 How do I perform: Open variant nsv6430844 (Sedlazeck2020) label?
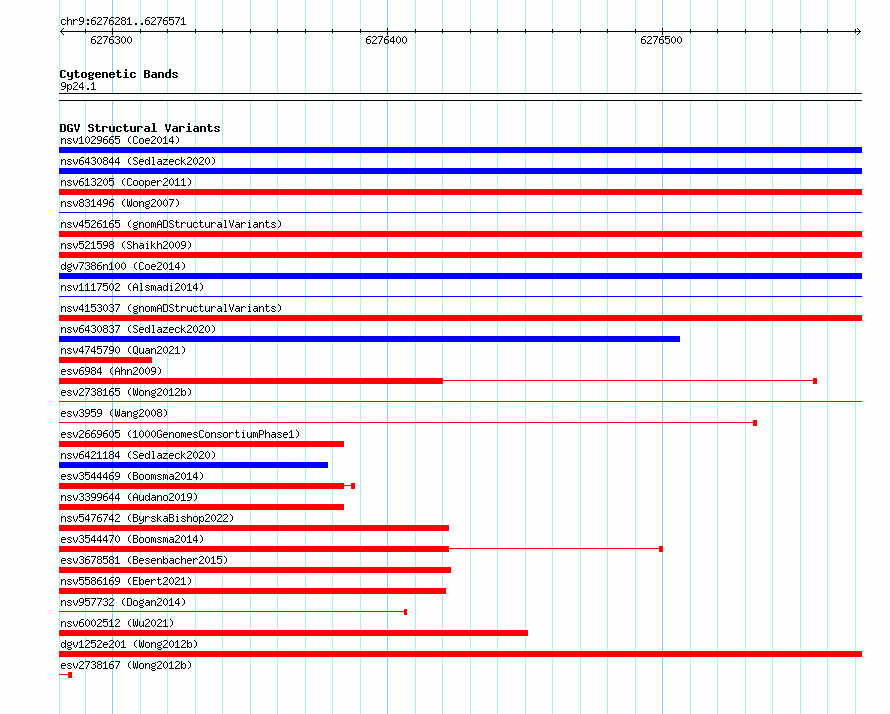(138, 161)
